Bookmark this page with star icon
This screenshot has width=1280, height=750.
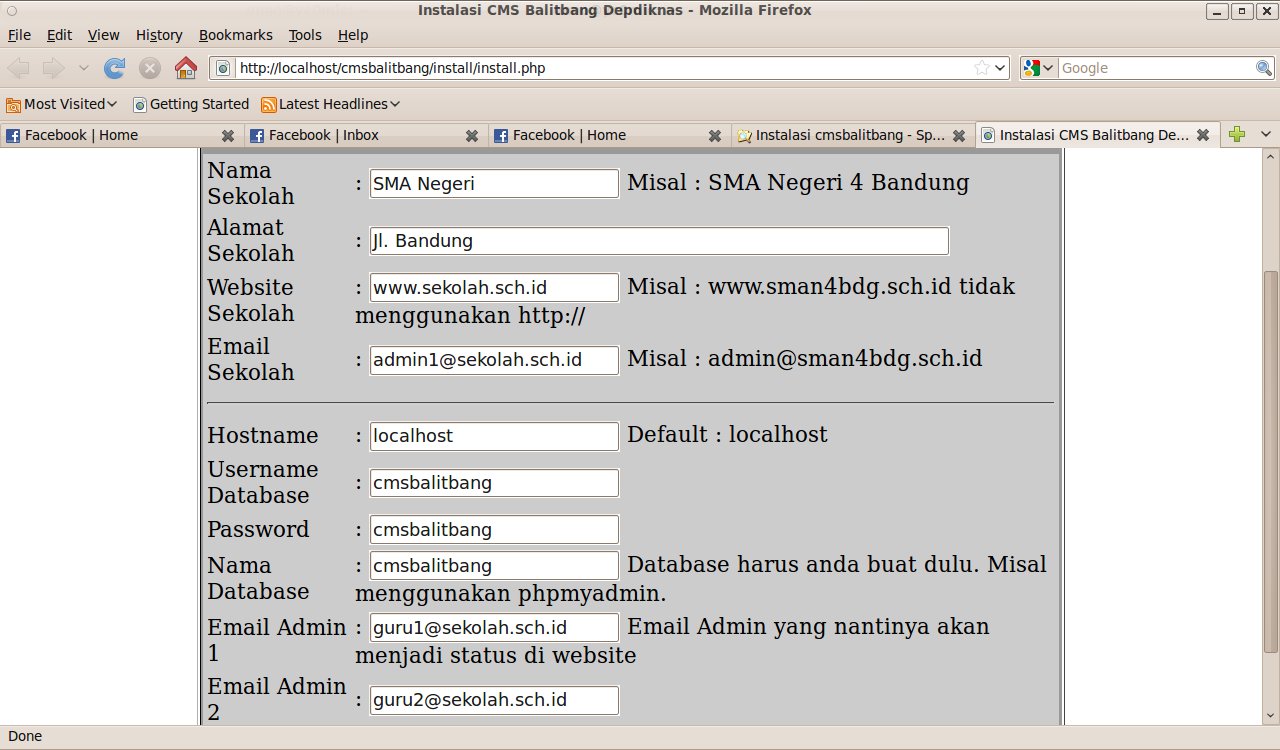point(982,68)
